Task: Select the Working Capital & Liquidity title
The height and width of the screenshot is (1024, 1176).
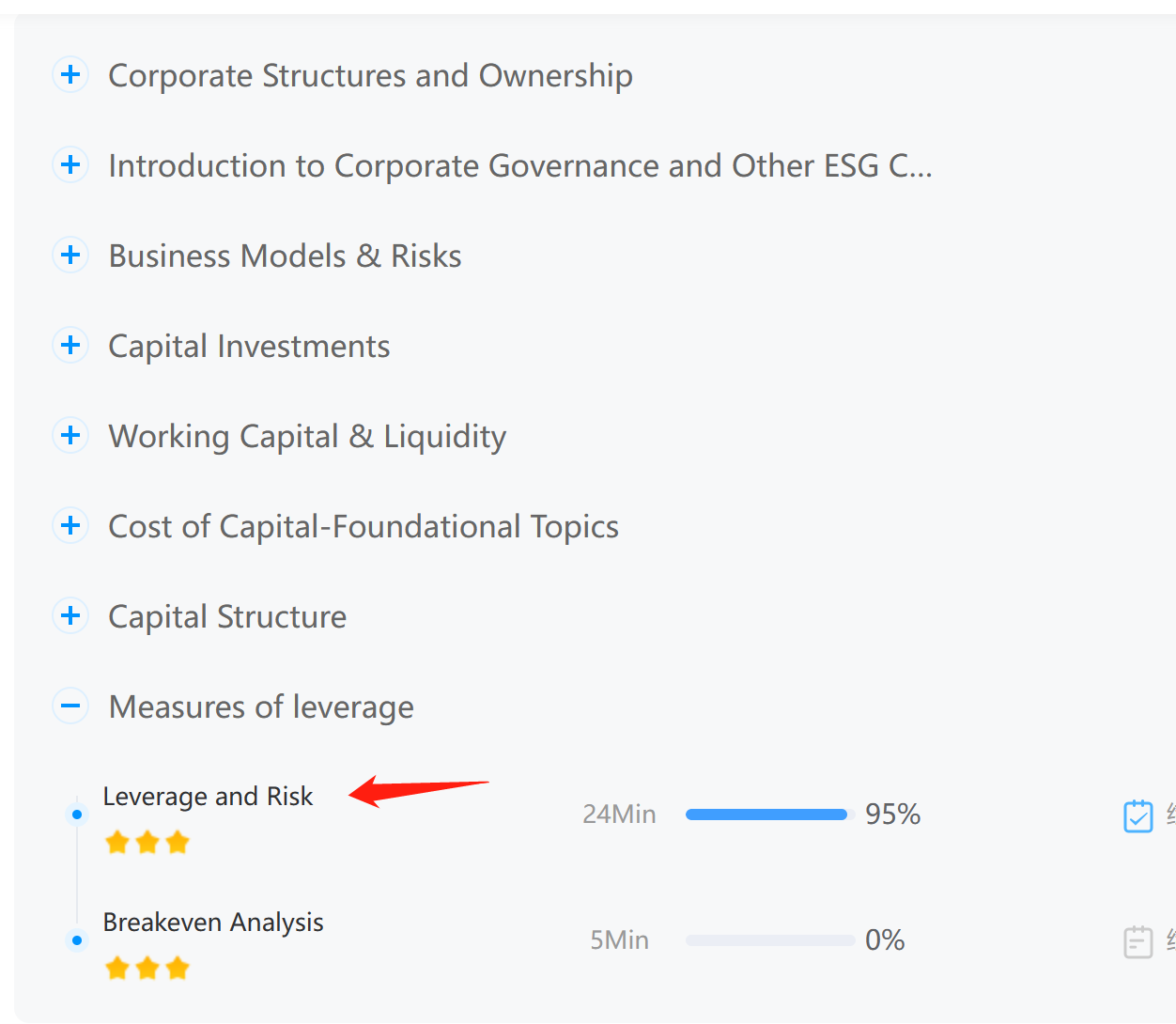Action: (x=307, y=436)
